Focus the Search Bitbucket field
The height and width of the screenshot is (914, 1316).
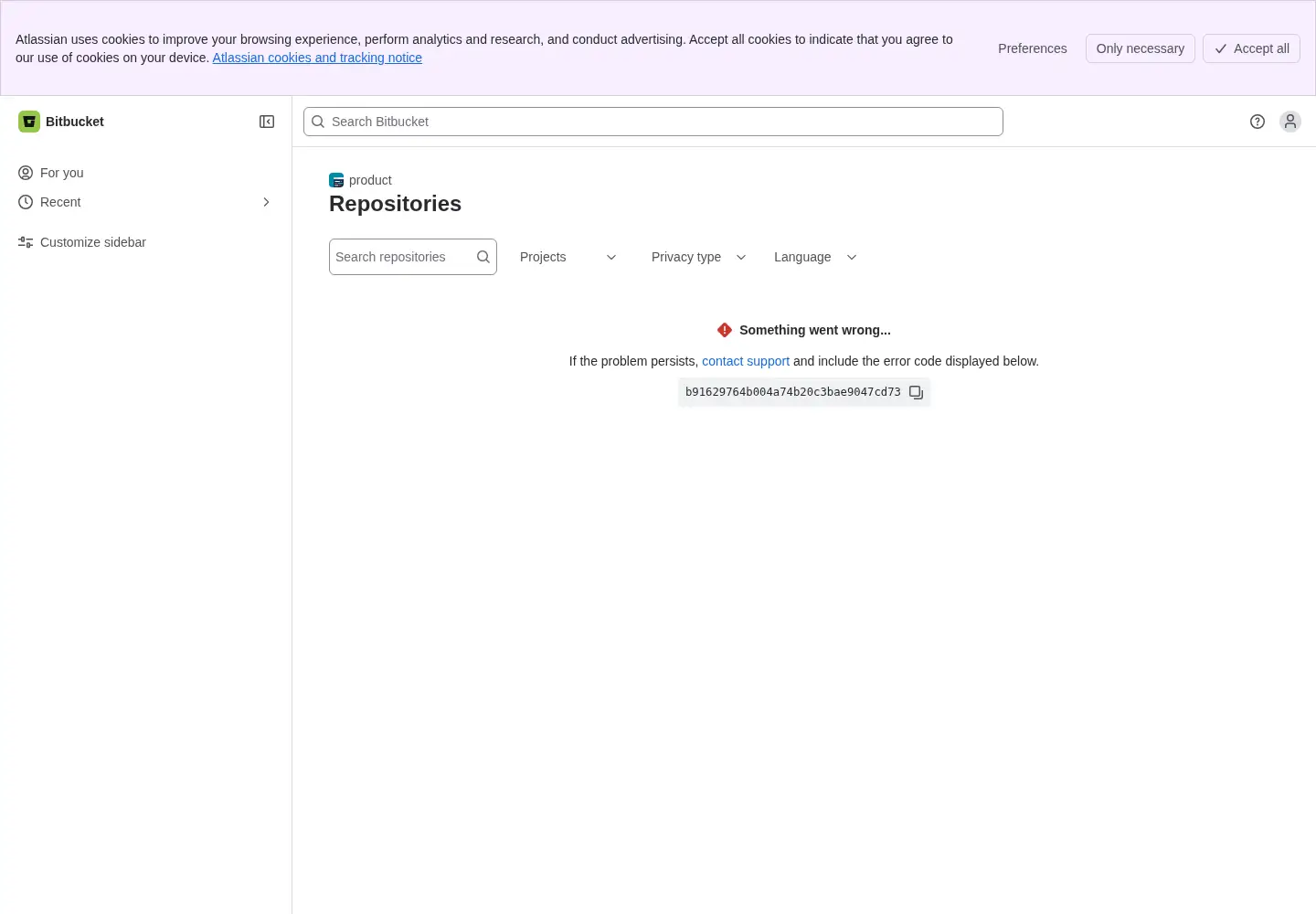653,122
